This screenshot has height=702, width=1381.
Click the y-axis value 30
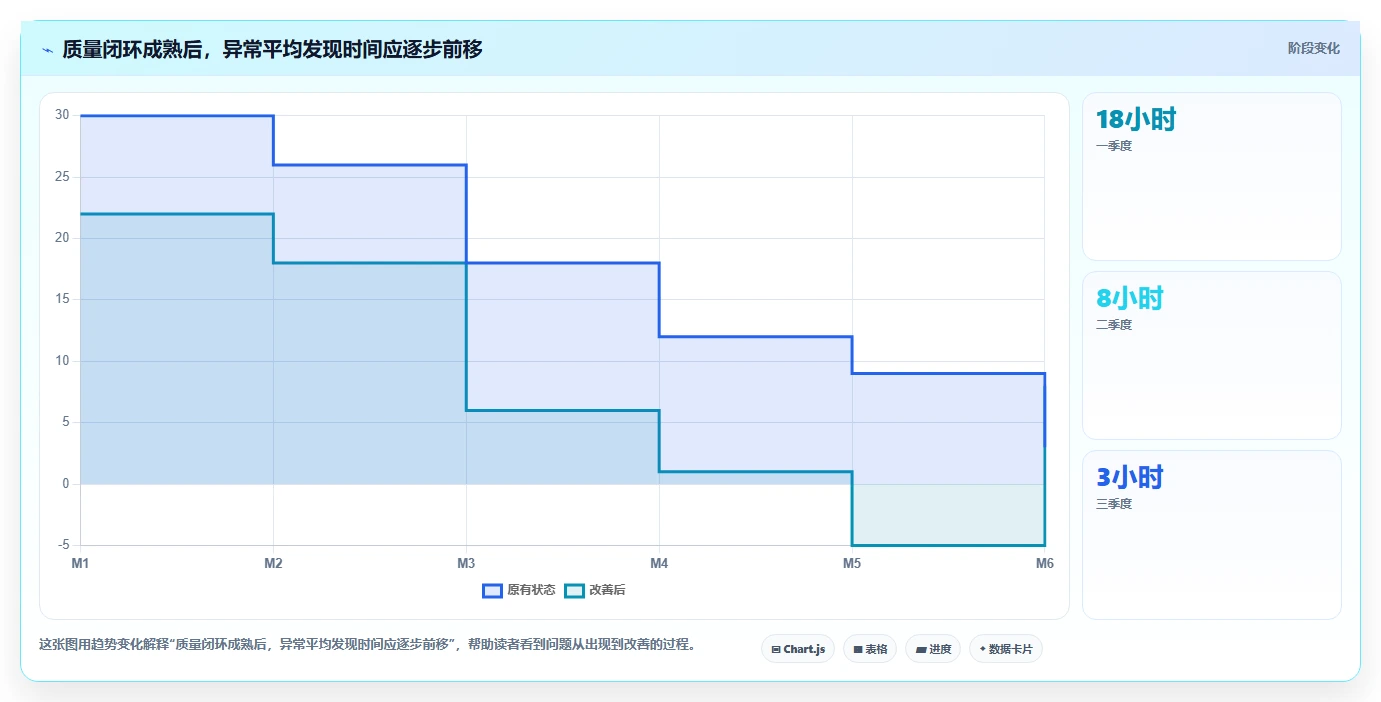click(x=62, y=115)
